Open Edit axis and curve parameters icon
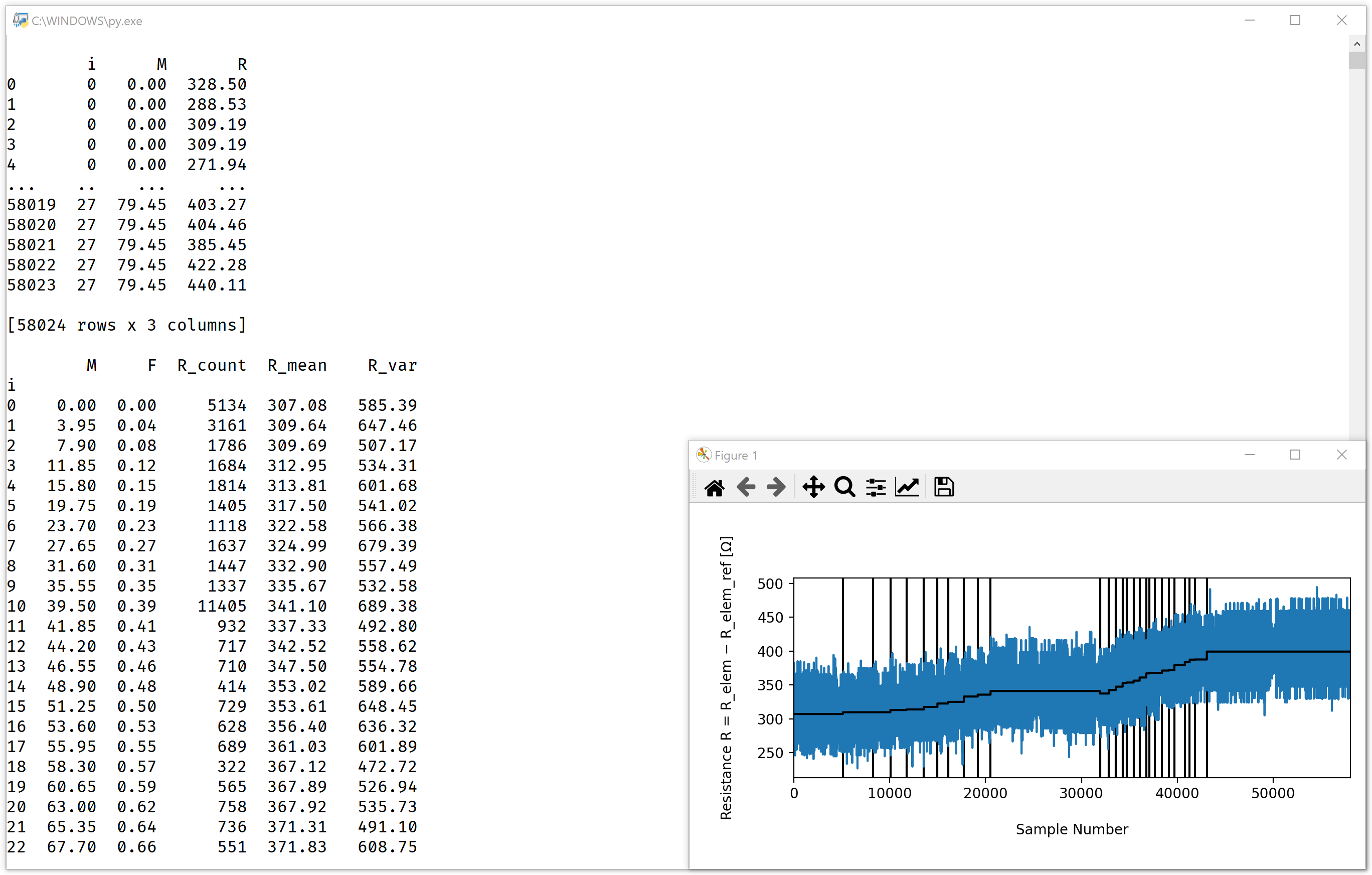The image size is (1372, 875). pyautogui.click(x=907, y=487)
